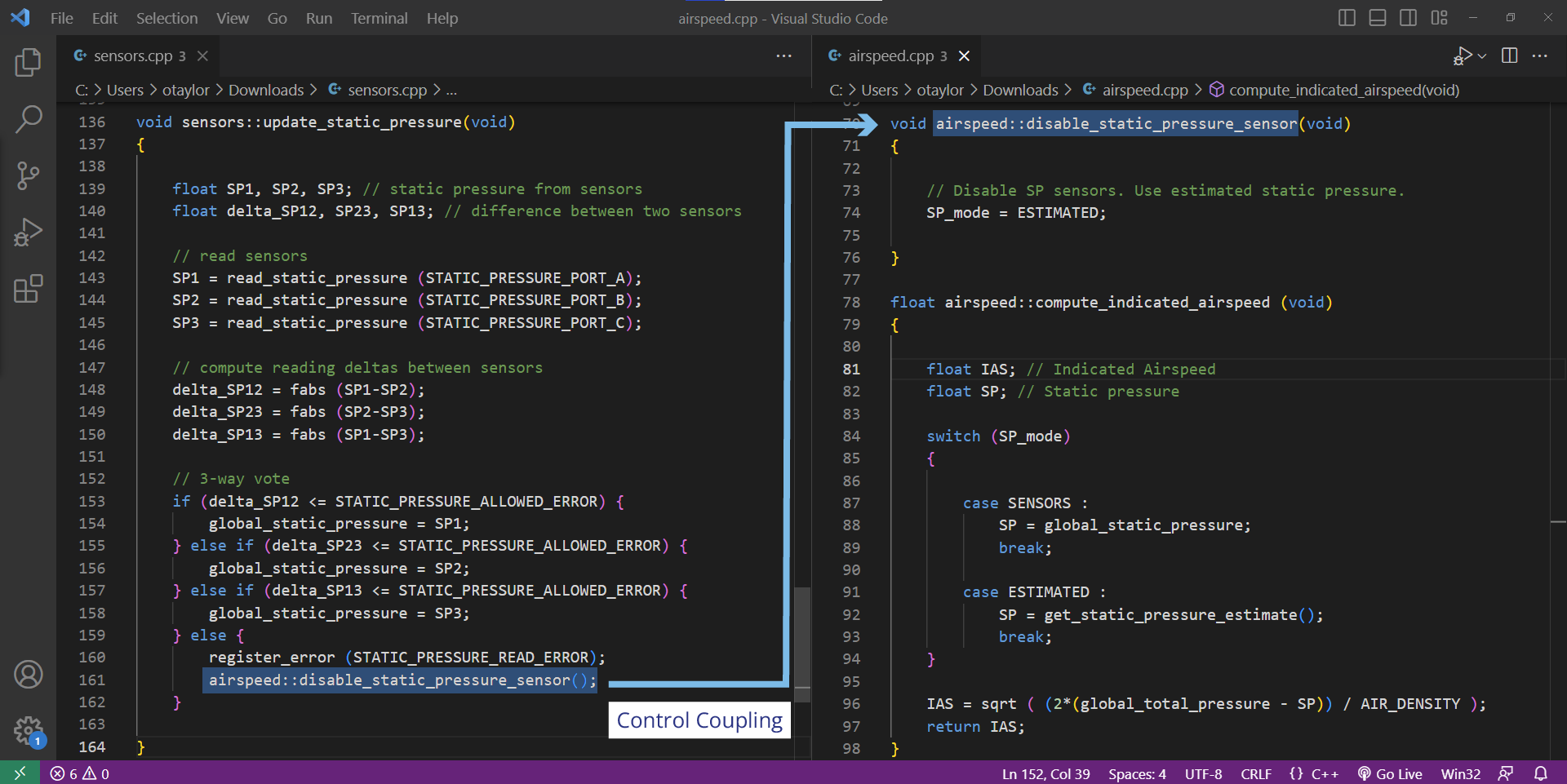Open the View menu
The width and height of the screenshot is (1567, 784).
(233, 18)
